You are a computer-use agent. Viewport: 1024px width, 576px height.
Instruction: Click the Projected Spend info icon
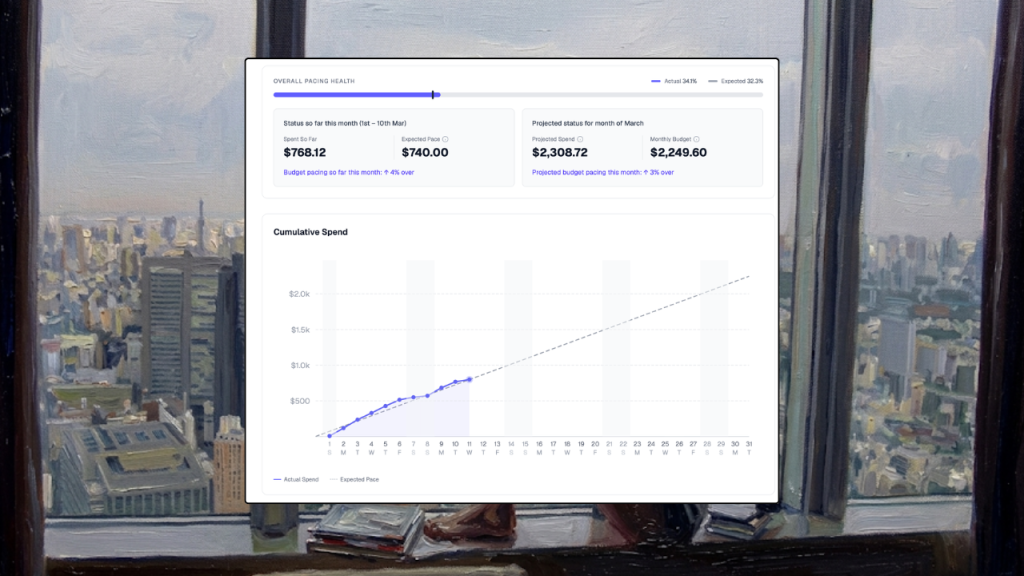(x=579, y=138)
